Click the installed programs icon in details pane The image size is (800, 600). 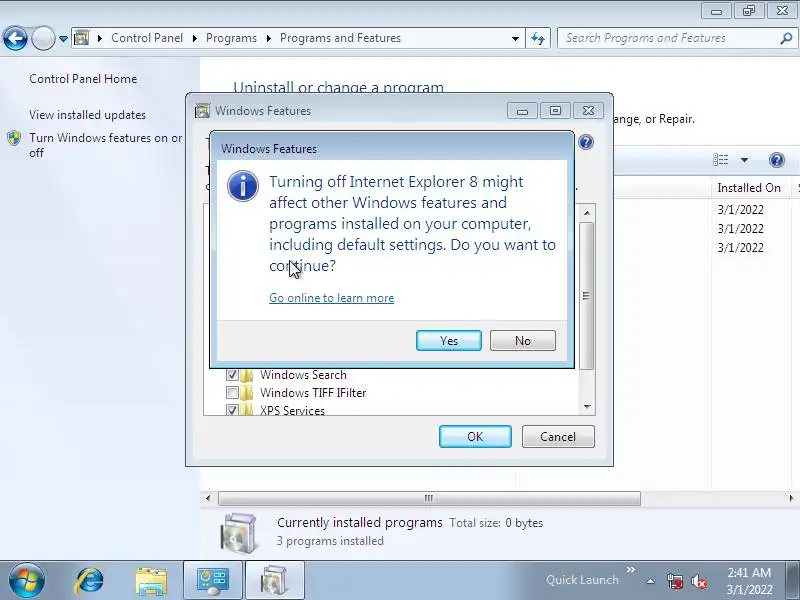point(238,534)
